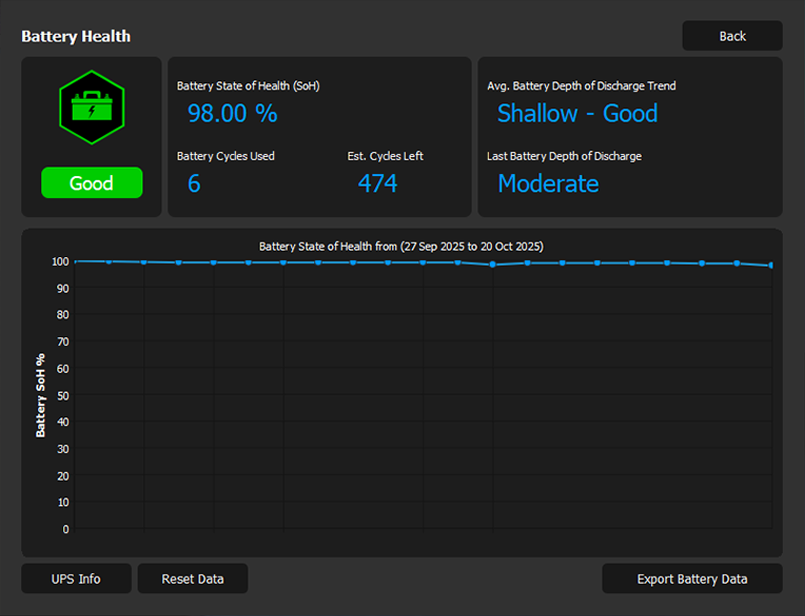Image resolution: width=805 pixels, height=616 pixels.
Task: Select the 98.00 % State of Health value
Action: coord(232,114)
